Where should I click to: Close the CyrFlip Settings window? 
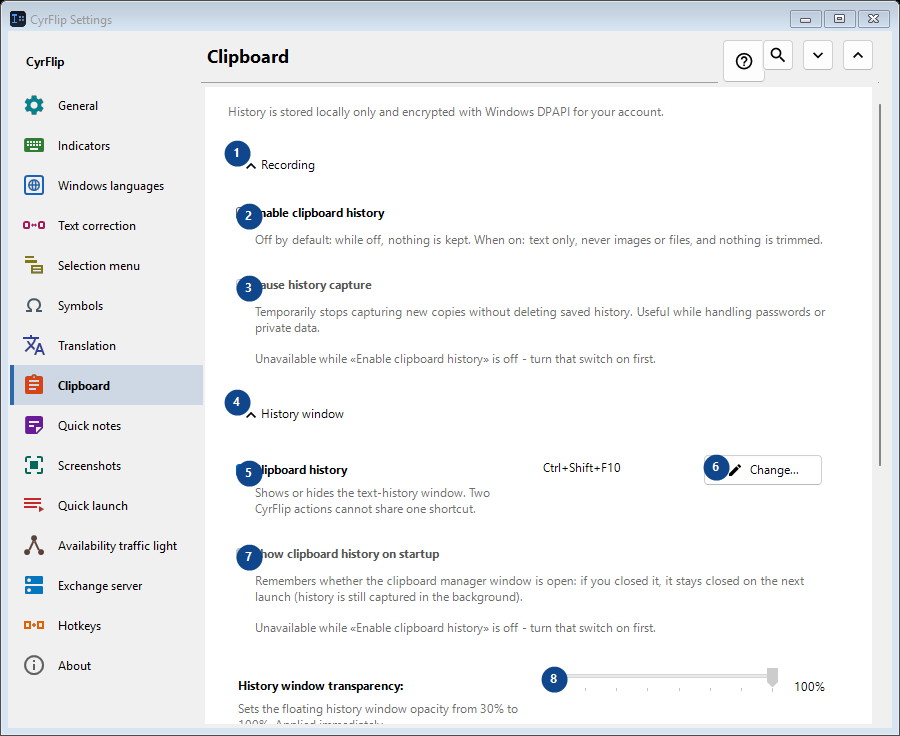click(x=874, y=19)
